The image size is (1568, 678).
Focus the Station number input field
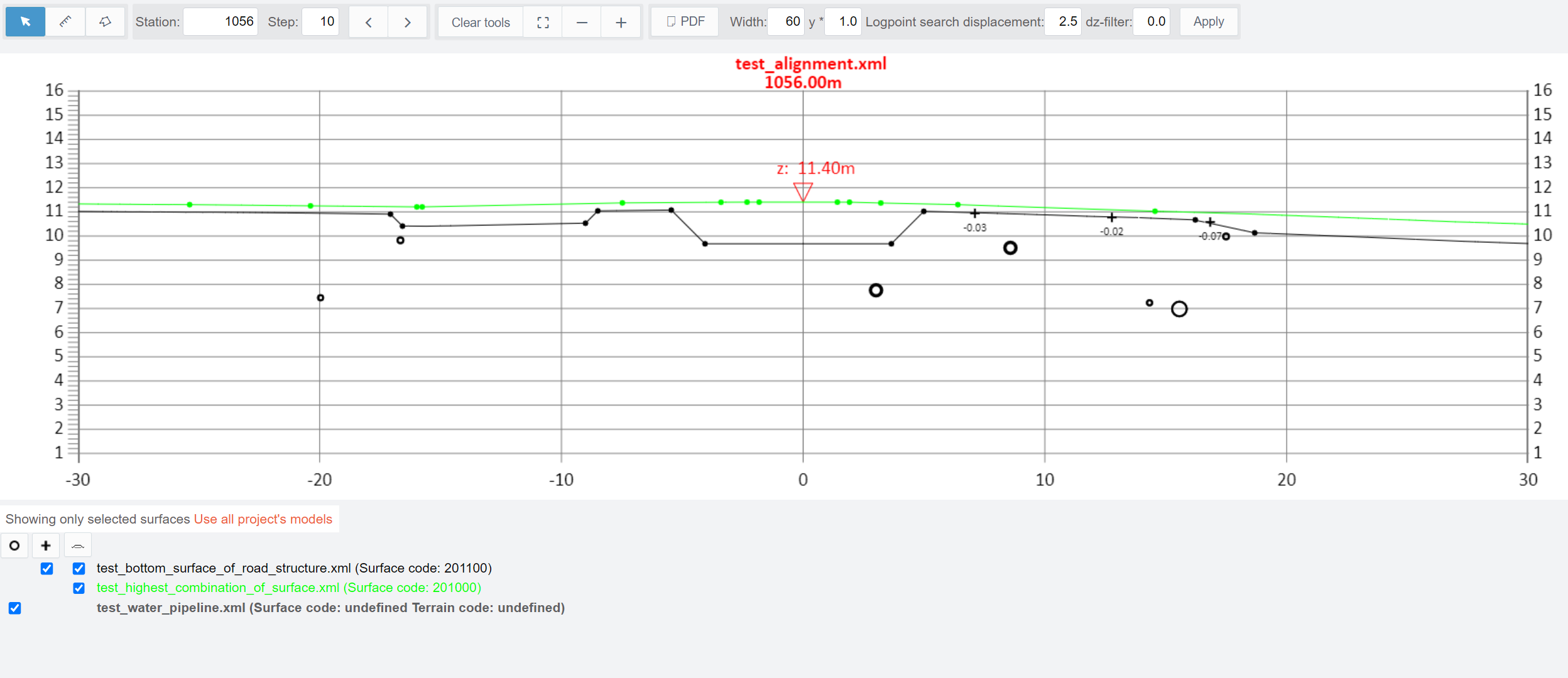(220, 22)
